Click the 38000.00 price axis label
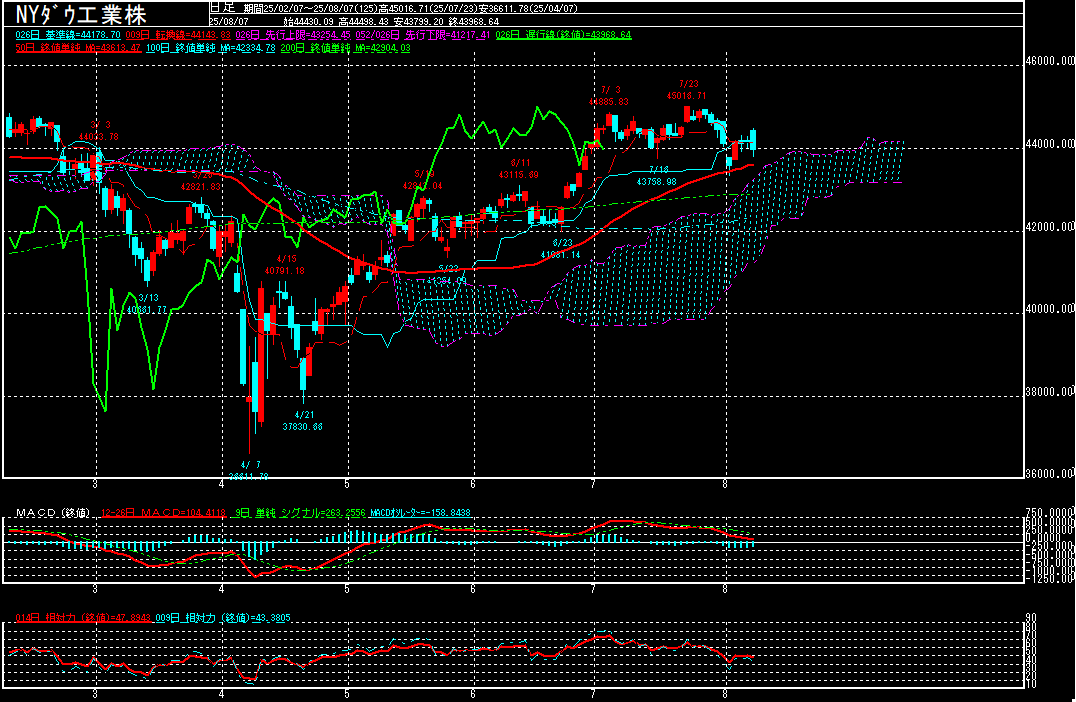The height and width of the screenshot is (702, 1076). pos(1050,392)
